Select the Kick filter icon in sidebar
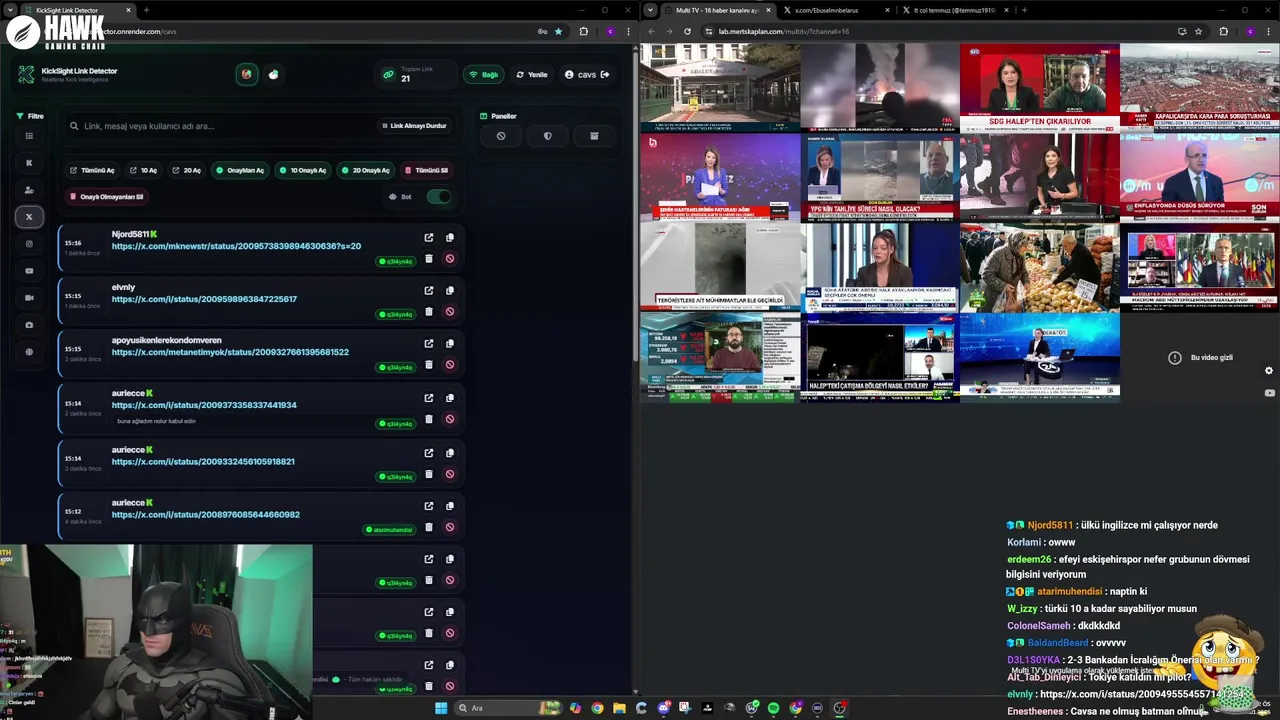The image size is (1280, 720). 29,162
